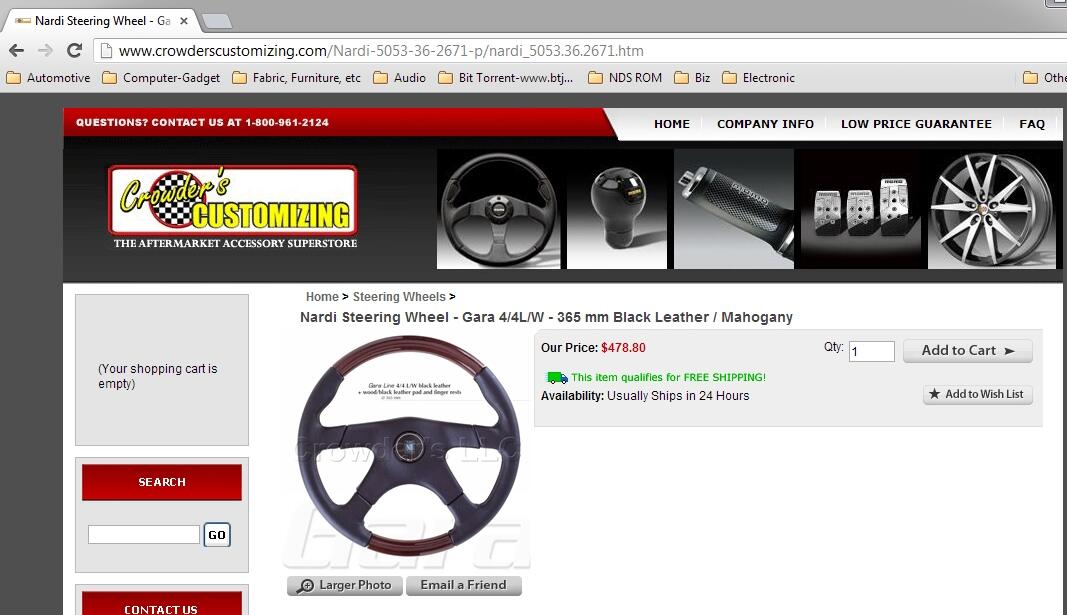This screenshot has width=1067, height=615.
Task: Close the Nardi Steering Wheel tab
Action: [x=184, y=21]
